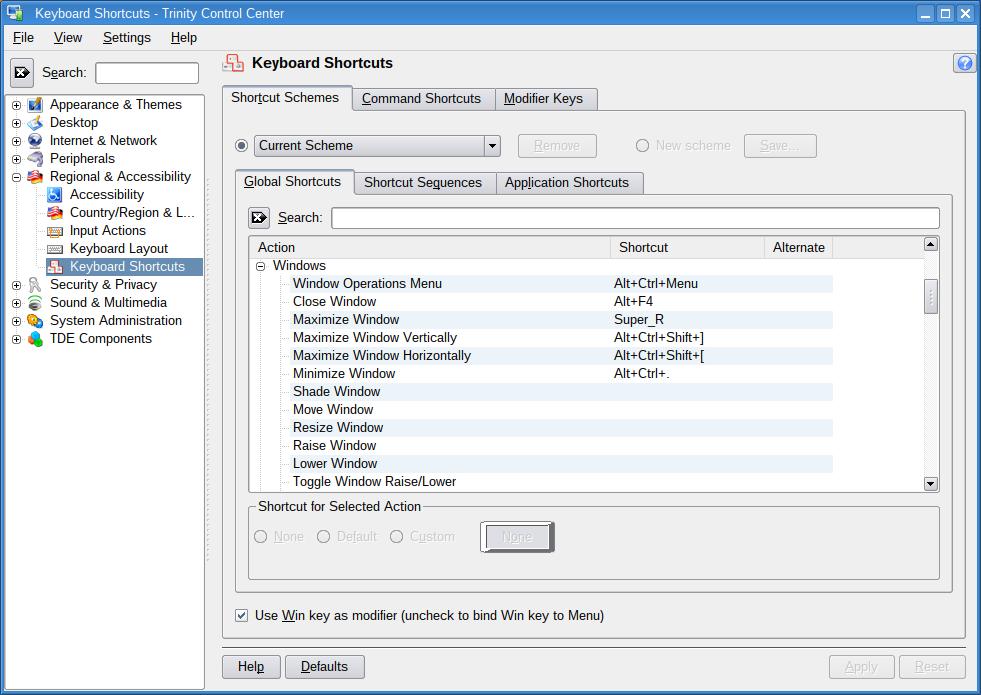The image size is (981, 695).
Task: Switch to the Application Shortcuts tab
Action: point(568,183)
